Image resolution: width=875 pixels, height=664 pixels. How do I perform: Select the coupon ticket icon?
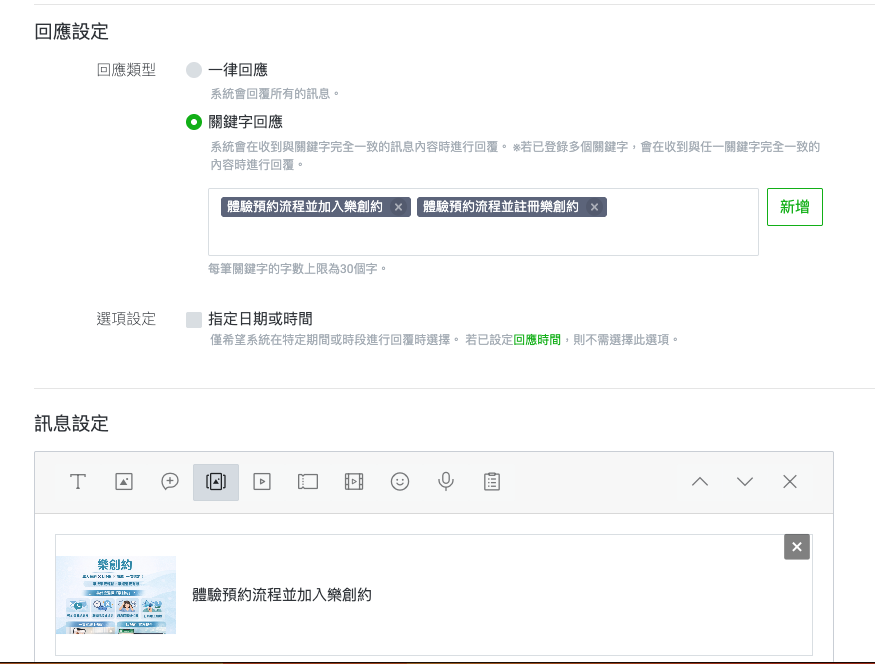(x=308, y=481)
